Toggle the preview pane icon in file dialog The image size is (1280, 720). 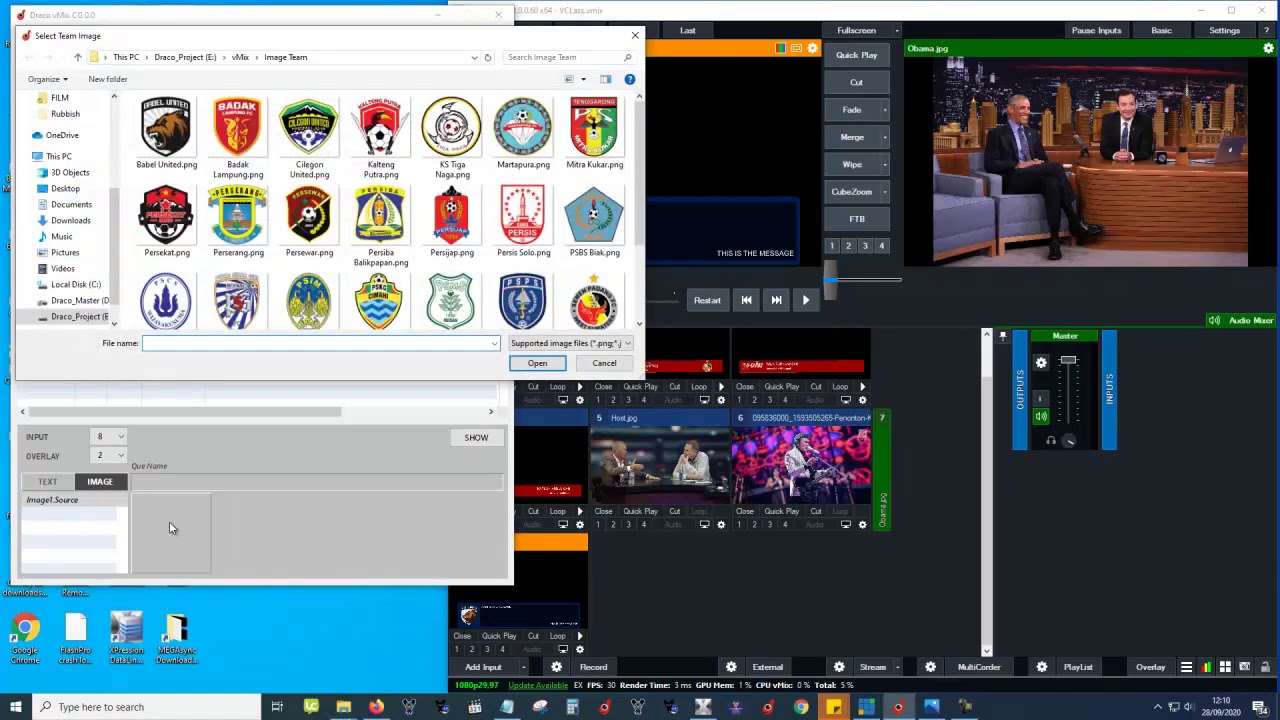pos(605,79)
